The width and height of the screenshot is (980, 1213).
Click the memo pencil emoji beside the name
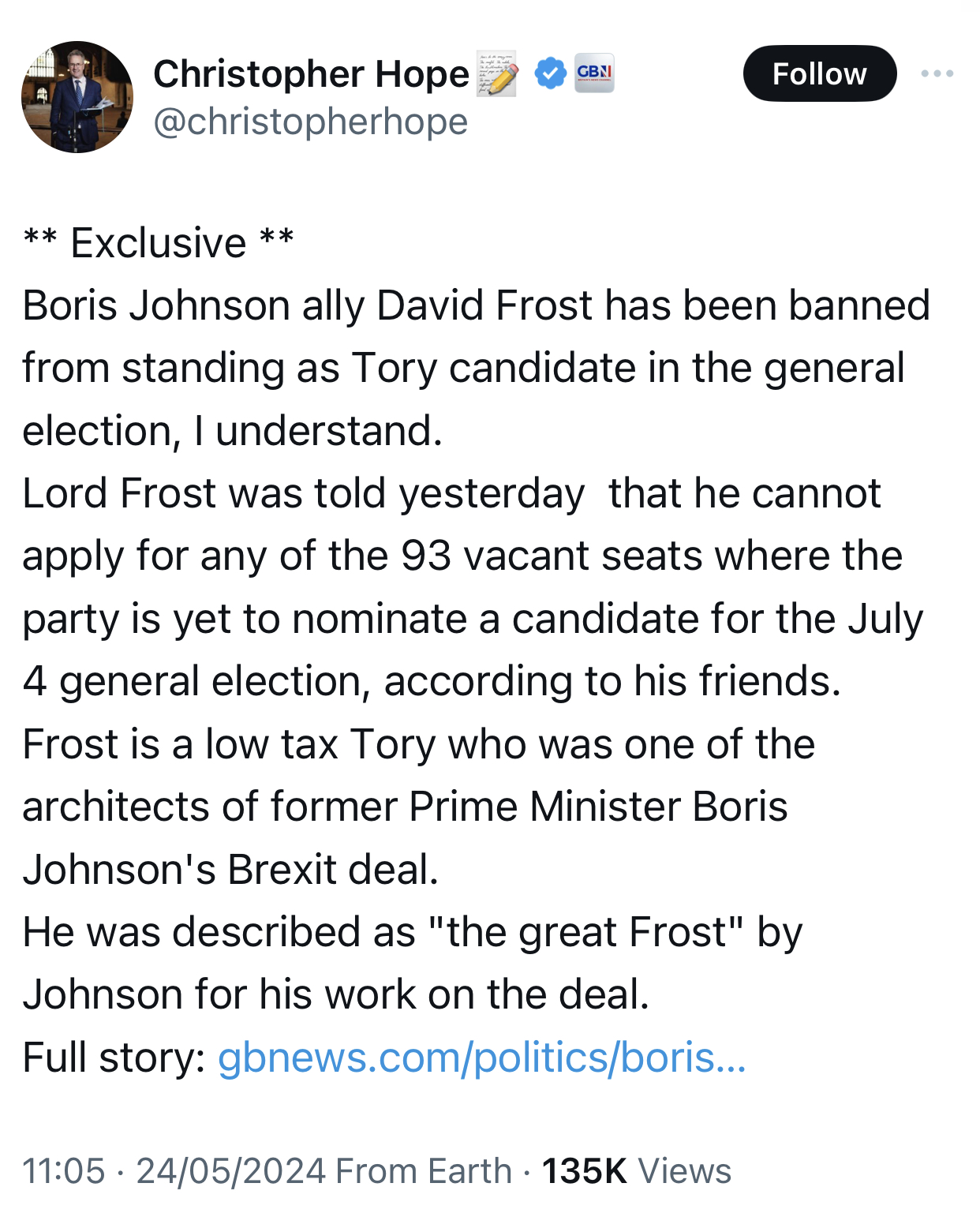tap(497, 74)
